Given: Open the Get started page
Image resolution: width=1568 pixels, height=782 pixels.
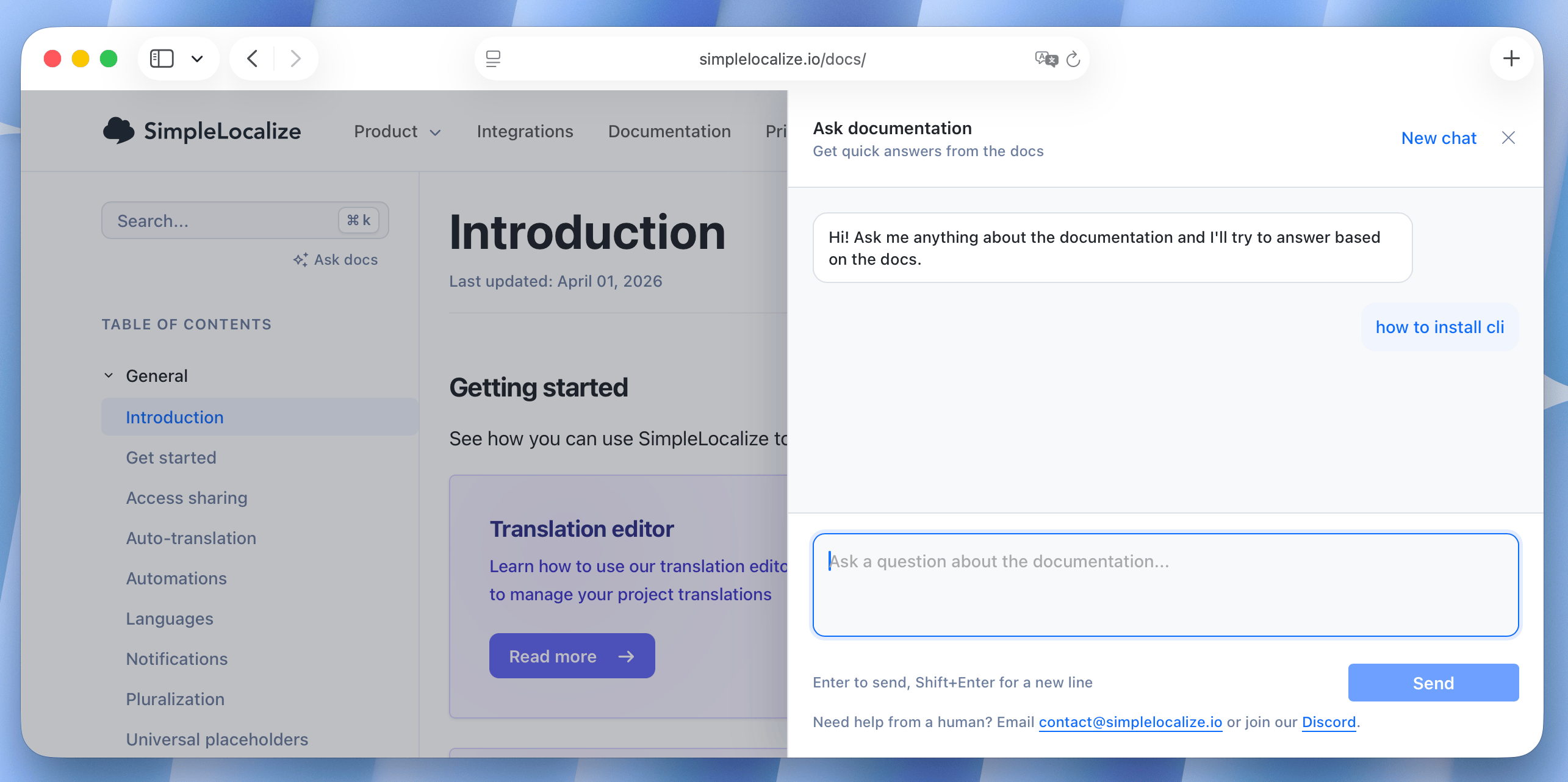Looking at the screenshot, I should (171, 457).
